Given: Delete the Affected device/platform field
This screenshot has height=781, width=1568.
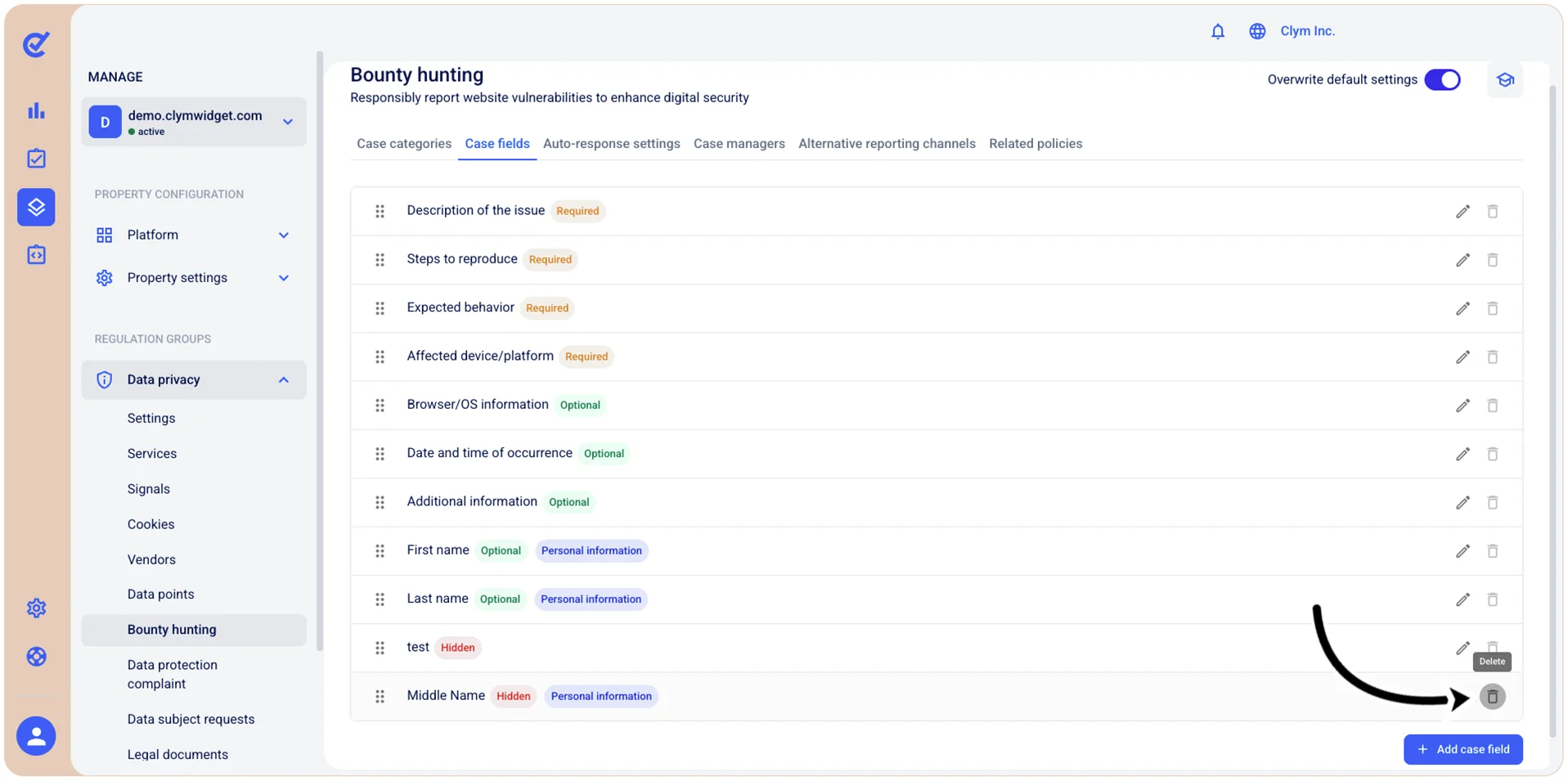Looking at the screenshot, I should pyautogui.click(x=1492, y=357).
